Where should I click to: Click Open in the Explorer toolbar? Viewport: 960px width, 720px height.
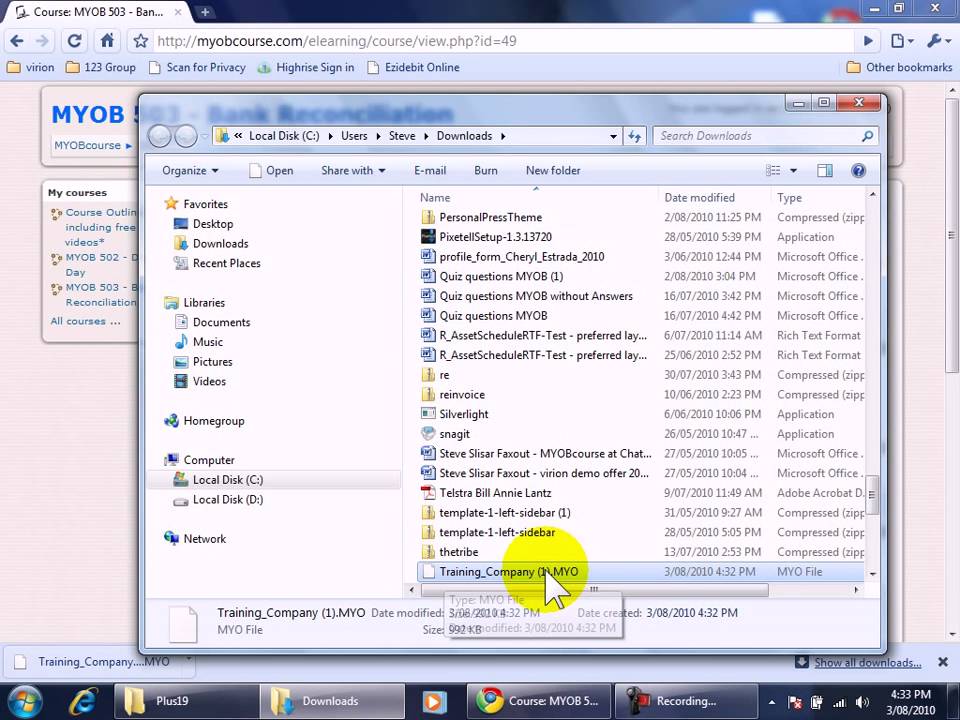click(x=272, y=171)
